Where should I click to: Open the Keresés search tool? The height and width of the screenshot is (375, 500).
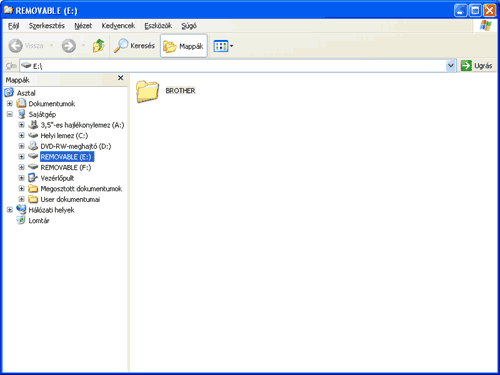[x=134, y=46]
